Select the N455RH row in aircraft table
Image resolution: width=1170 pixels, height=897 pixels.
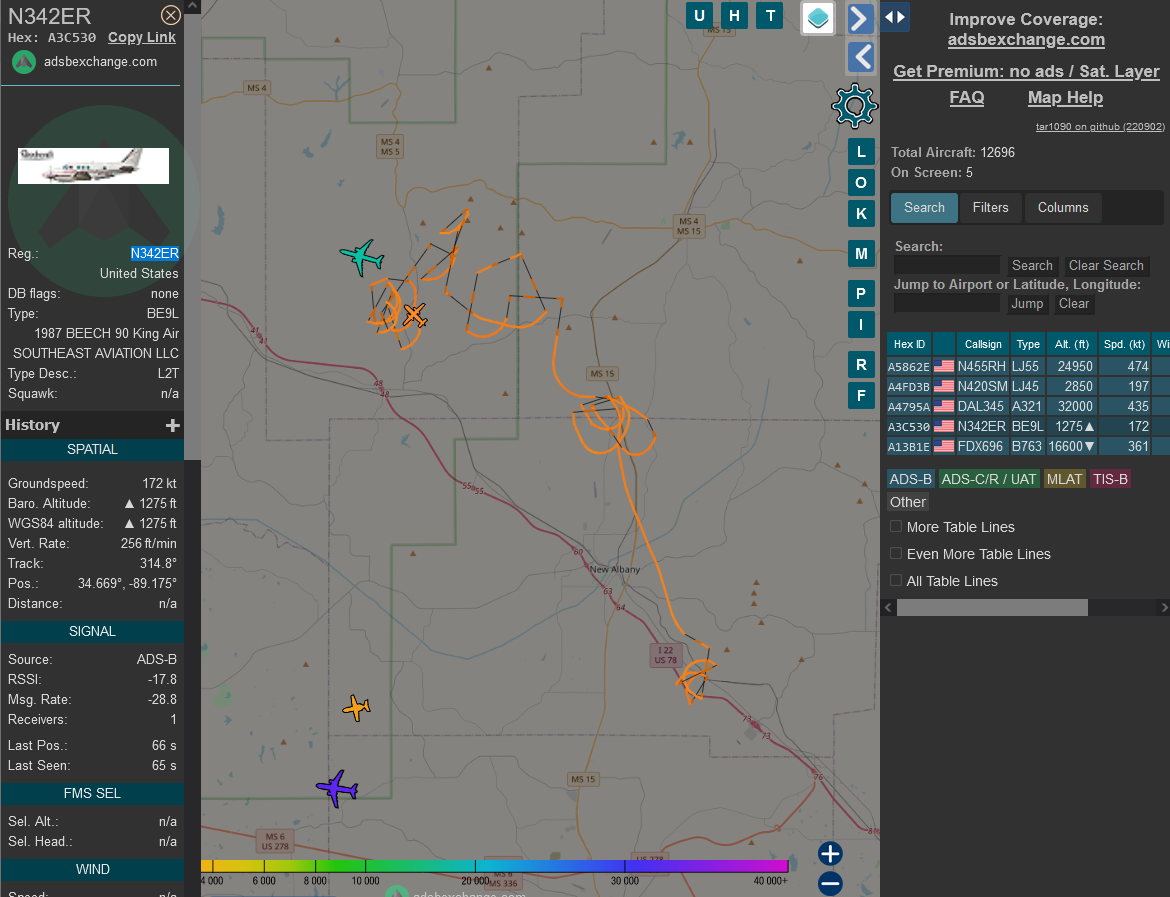click(x=1028, y=366)
